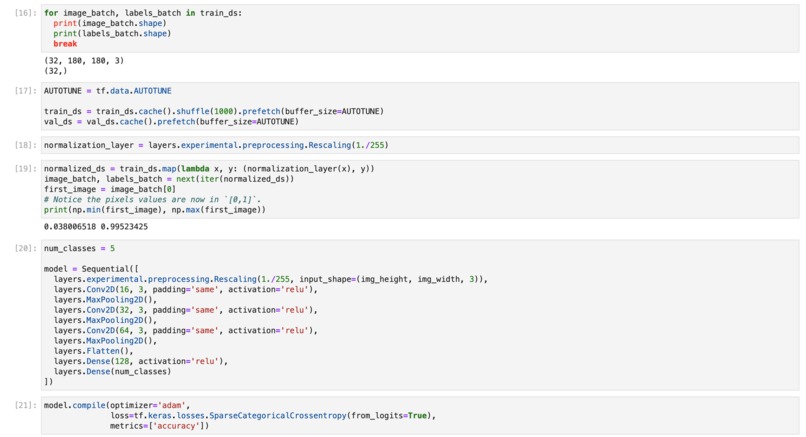
Task: Select the normalization_layer cell numbered 18
Action: (420, 145)
